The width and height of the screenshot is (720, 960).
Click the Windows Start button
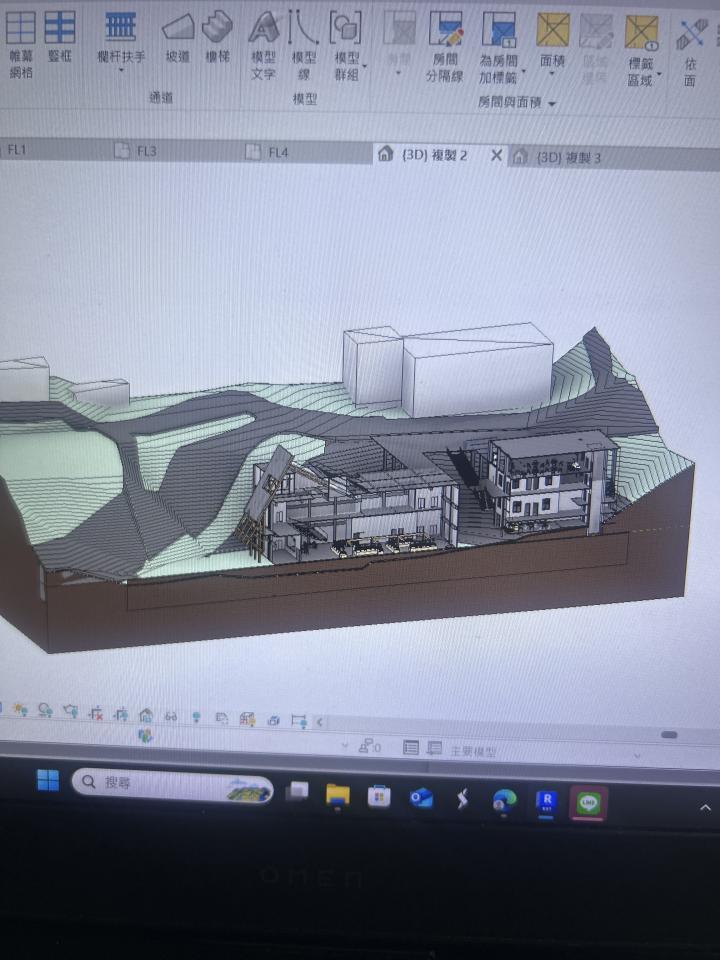[47, 780]
